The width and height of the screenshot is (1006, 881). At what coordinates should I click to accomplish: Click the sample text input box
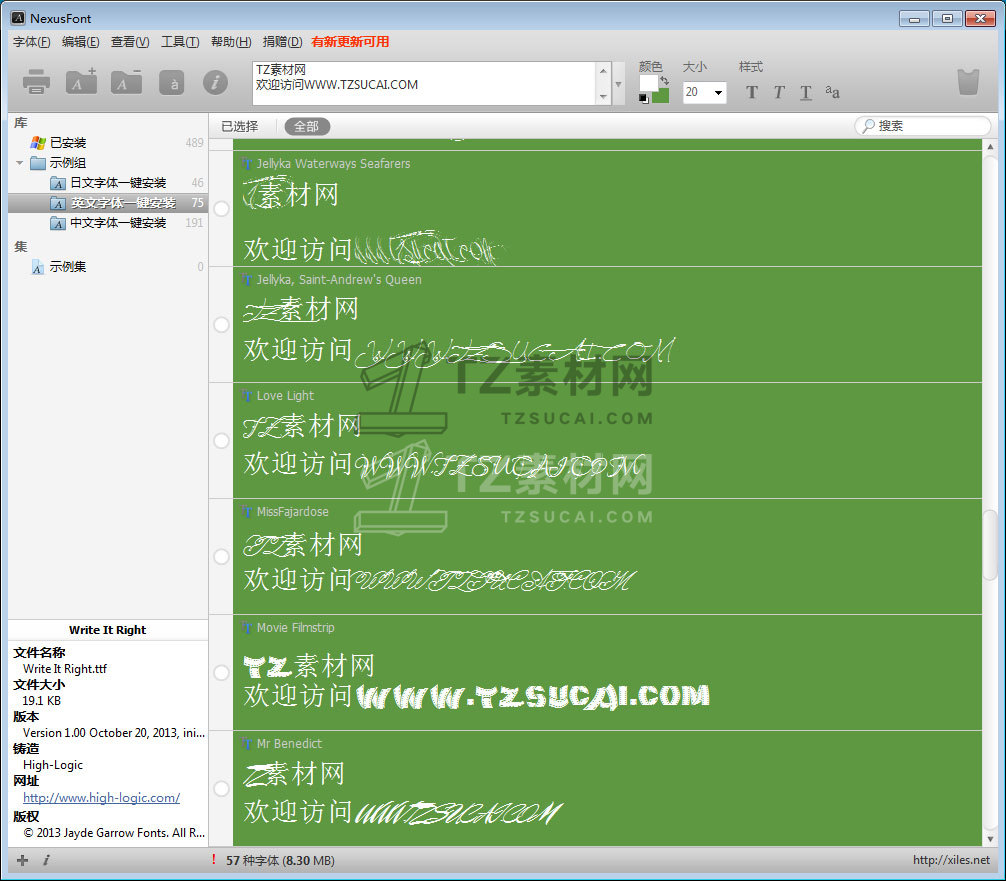pyautogui.click(x=425, y=83)
